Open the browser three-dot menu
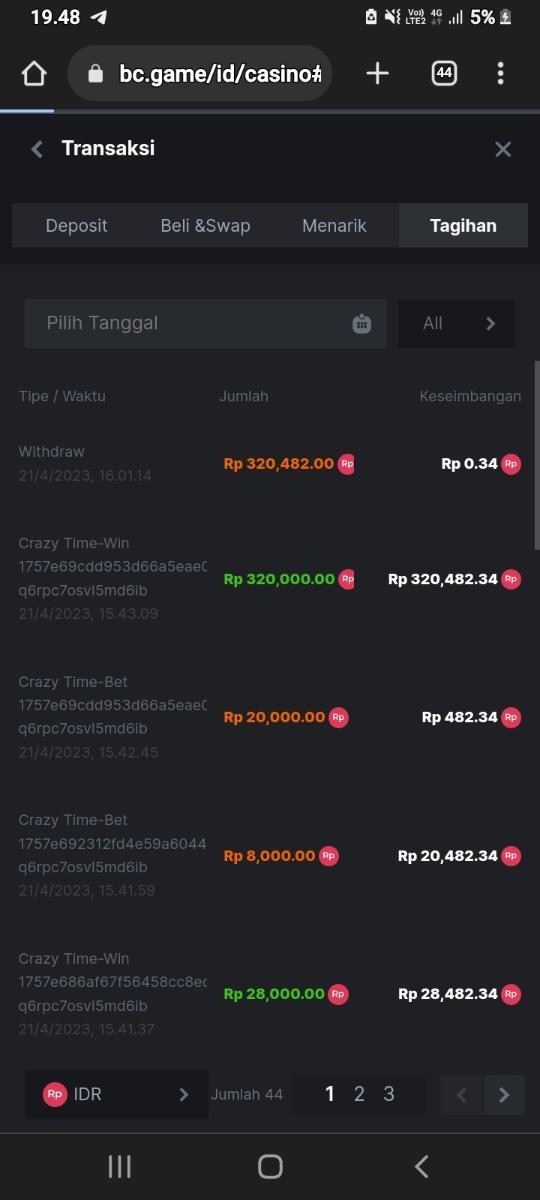 tap(500, 73)
